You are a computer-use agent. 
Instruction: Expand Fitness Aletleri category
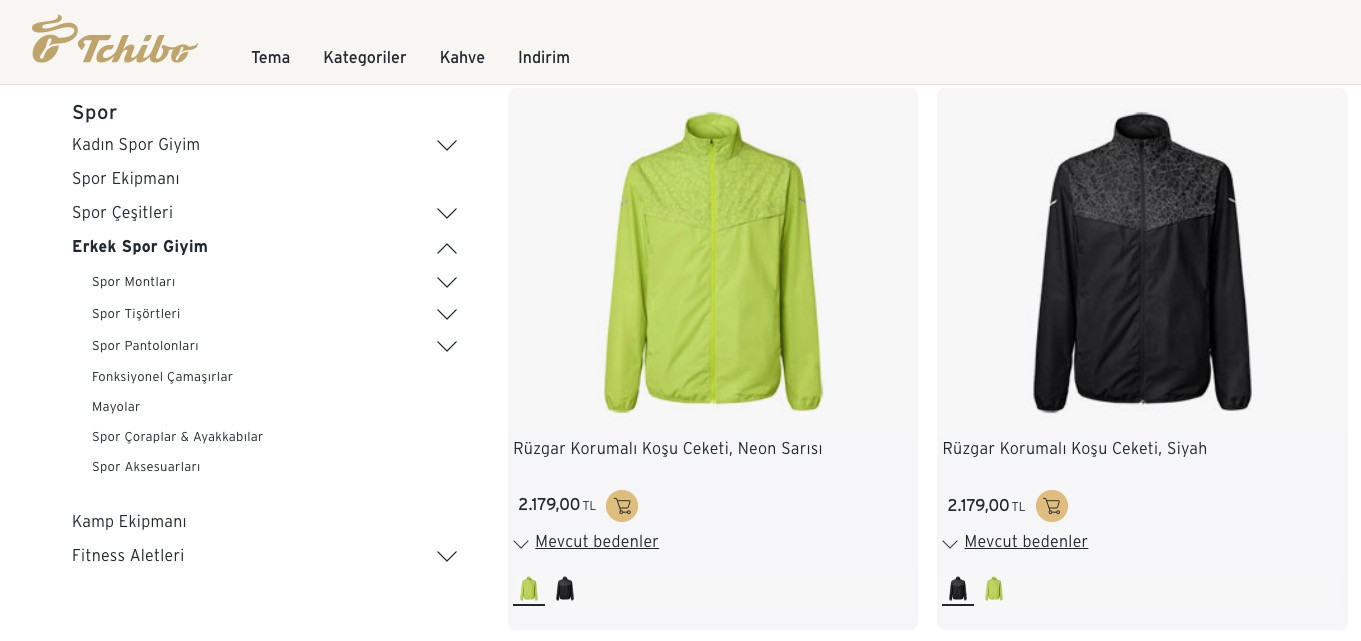point(447,557)
